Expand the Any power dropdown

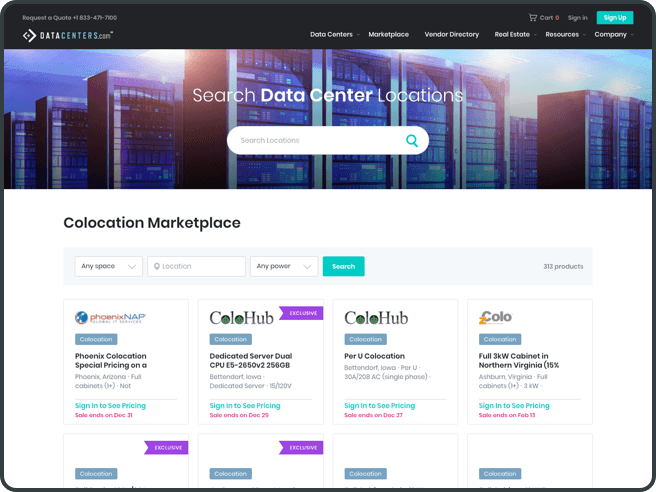(x=283, y=266)
